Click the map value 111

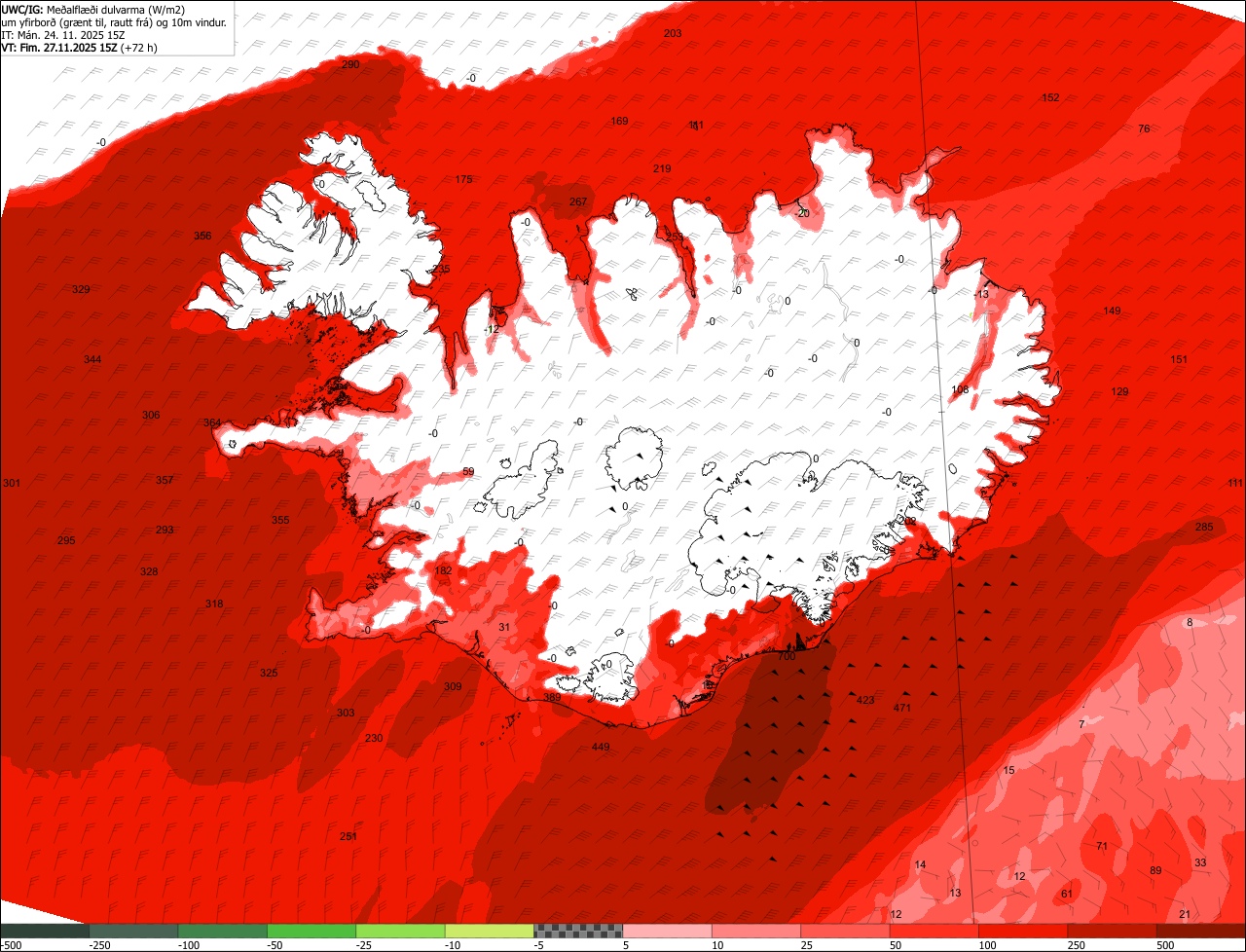point(1235,483)
